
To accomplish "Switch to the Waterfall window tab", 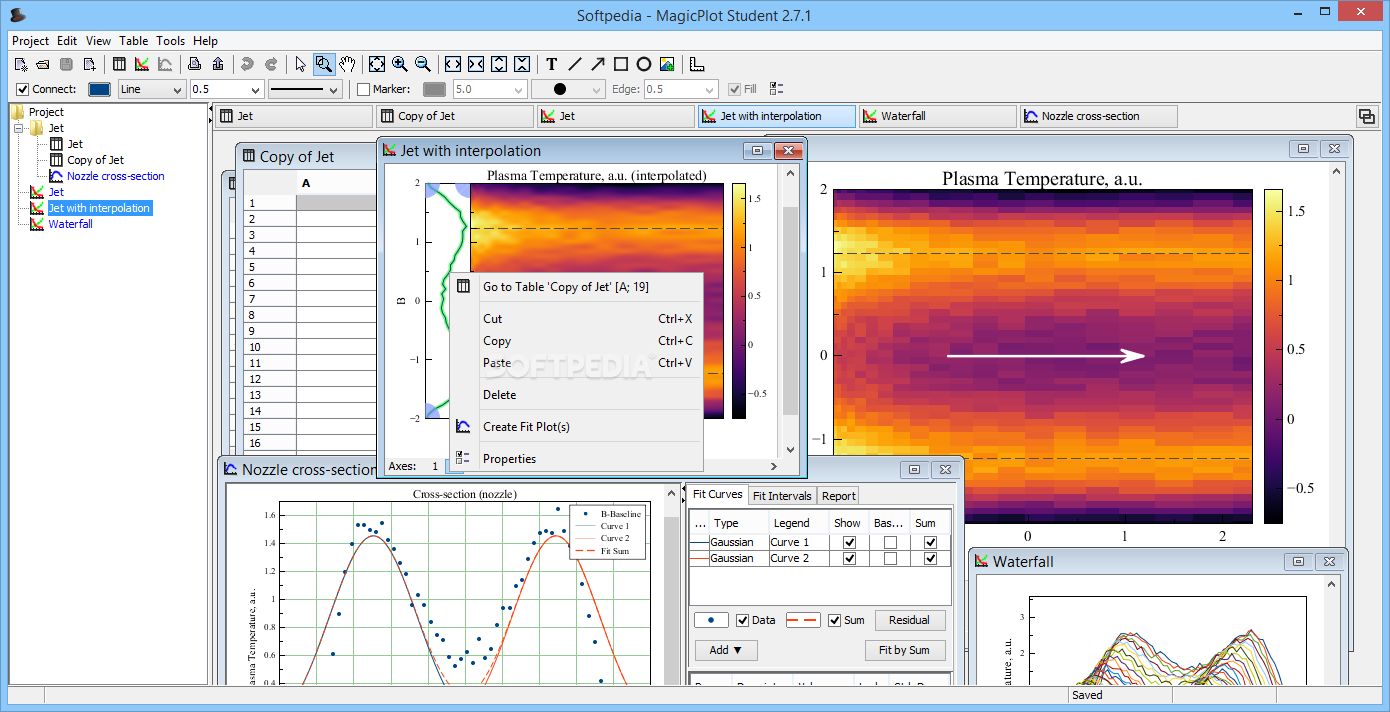I will (x=937, y=116).
